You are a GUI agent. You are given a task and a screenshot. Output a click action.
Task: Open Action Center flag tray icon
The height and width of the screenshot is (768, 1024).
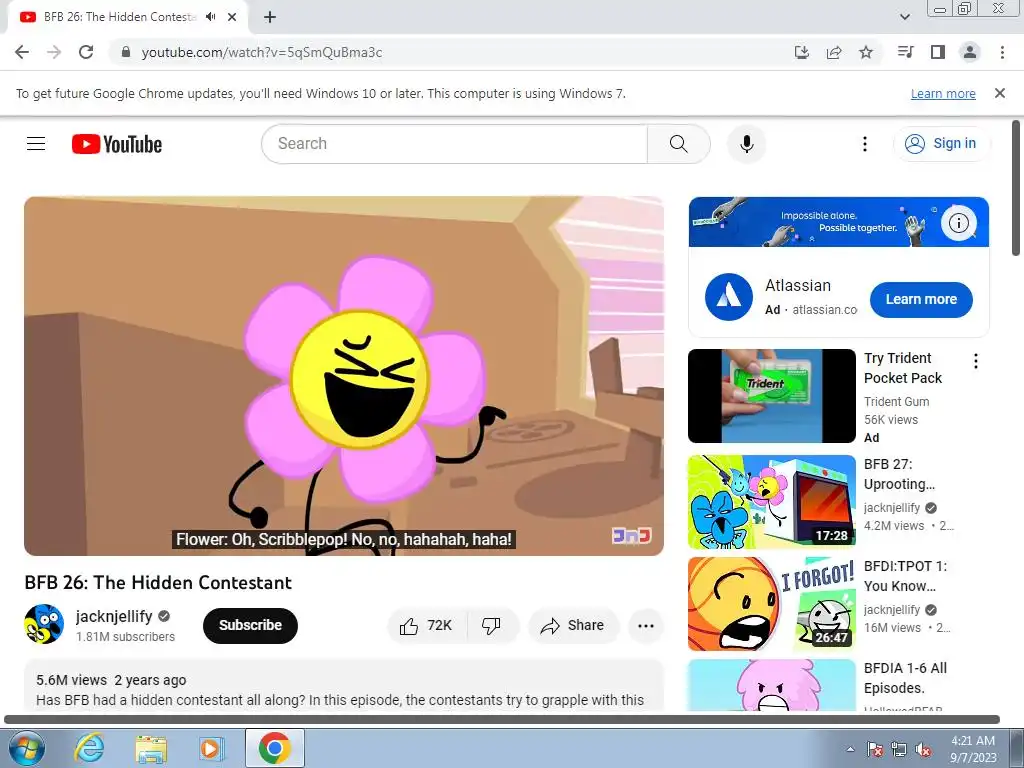point(874,749)
